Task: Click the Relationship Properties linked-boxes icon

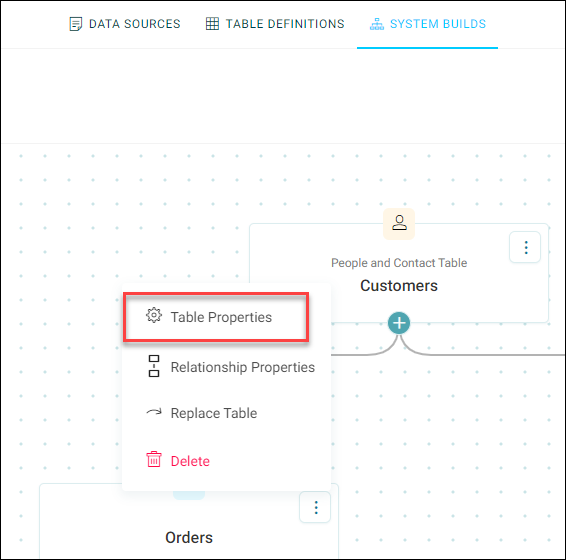Action: (154, 366)
